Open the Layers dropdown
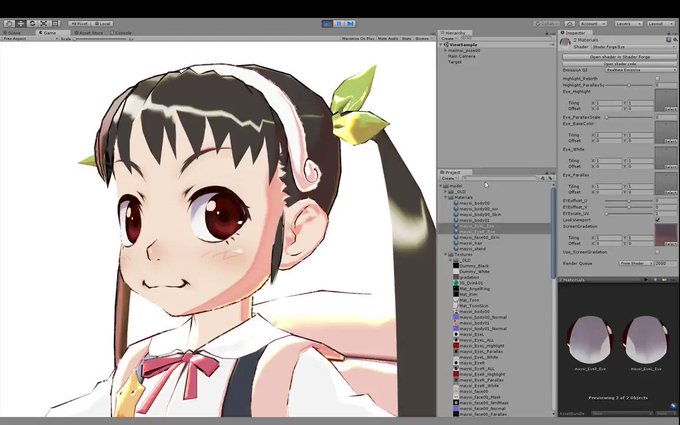The image size is (680, 425). [x=628, y=23]
